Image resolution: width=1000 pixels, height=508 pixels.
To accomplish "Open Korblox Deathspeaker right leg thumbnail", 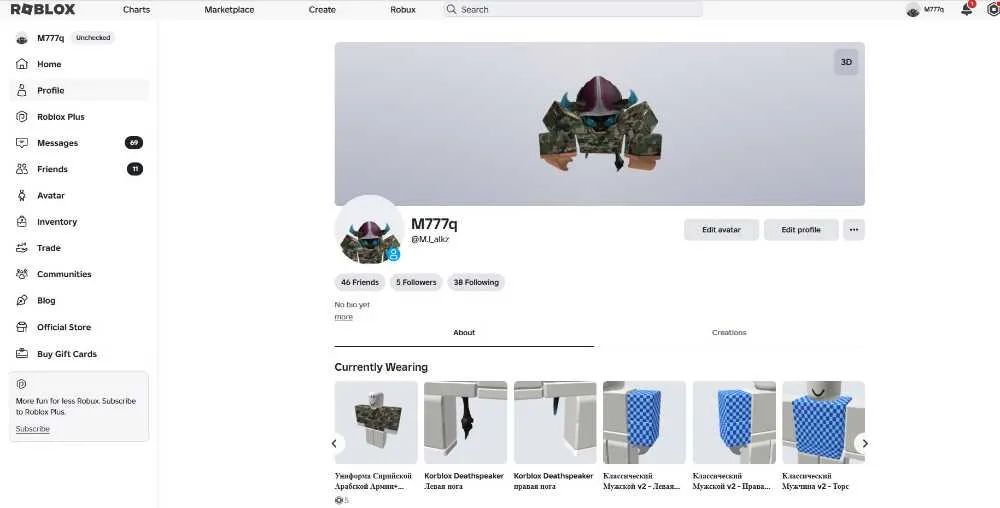I will [x=555, y=423].
